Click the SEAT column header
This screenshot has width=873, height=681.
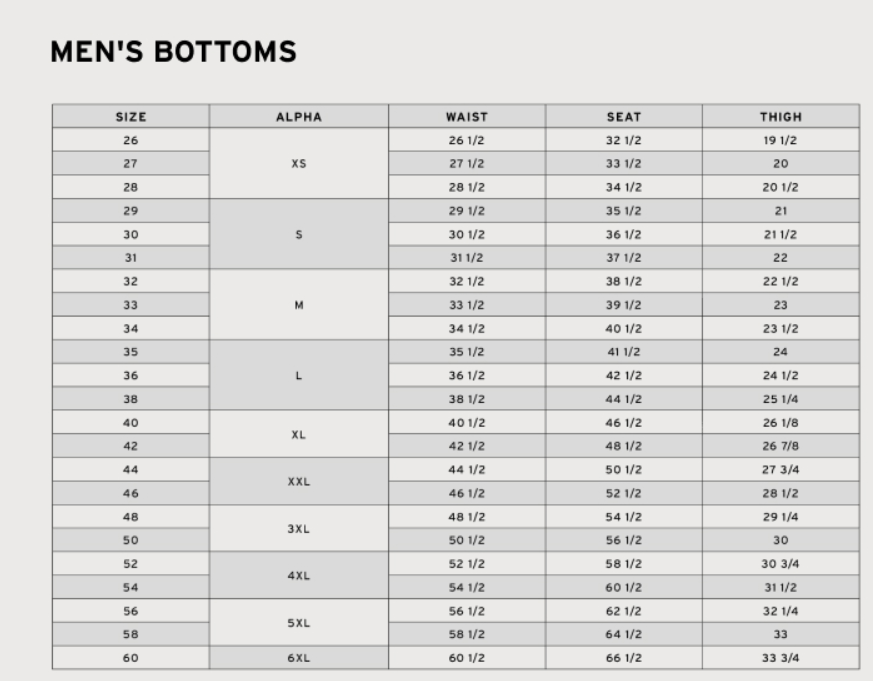point(624,117)
